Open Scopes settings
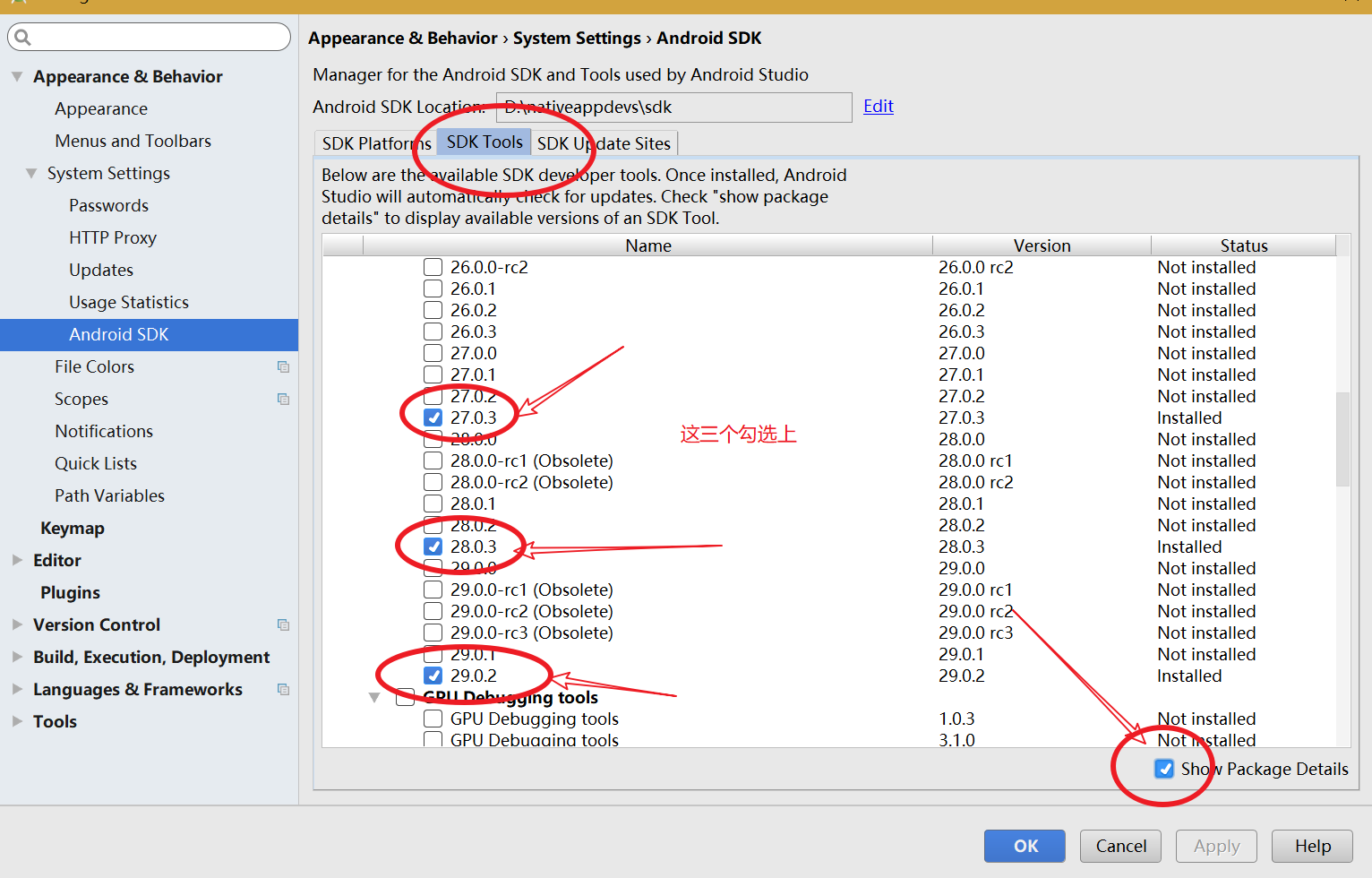The width and height of the screenshot is (1372, 878). pyautogui.click(x=81, y=399)
